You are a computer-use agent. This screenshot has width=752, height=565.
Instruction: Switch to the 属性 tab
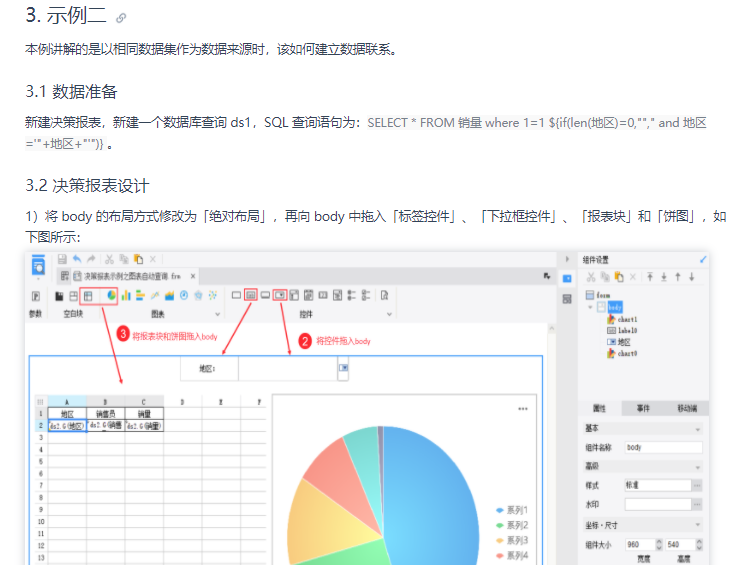coord(599,408)
